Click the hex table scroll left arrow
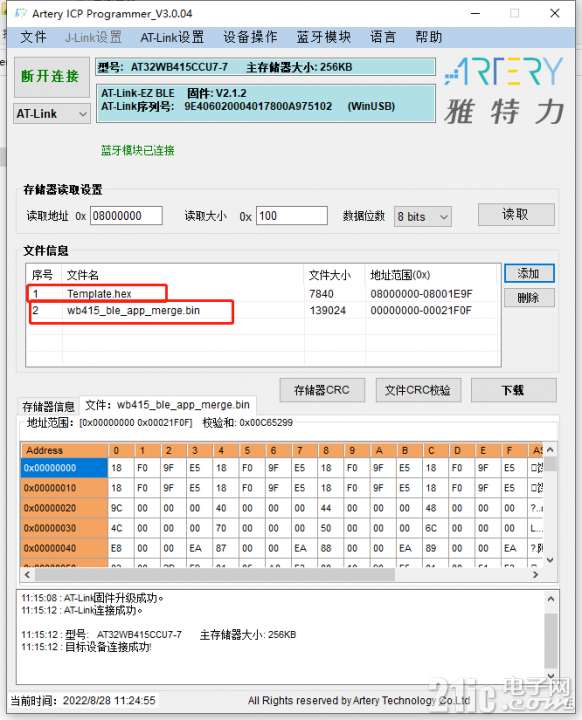This screenshot has height=720, width=582. point(27,574)
